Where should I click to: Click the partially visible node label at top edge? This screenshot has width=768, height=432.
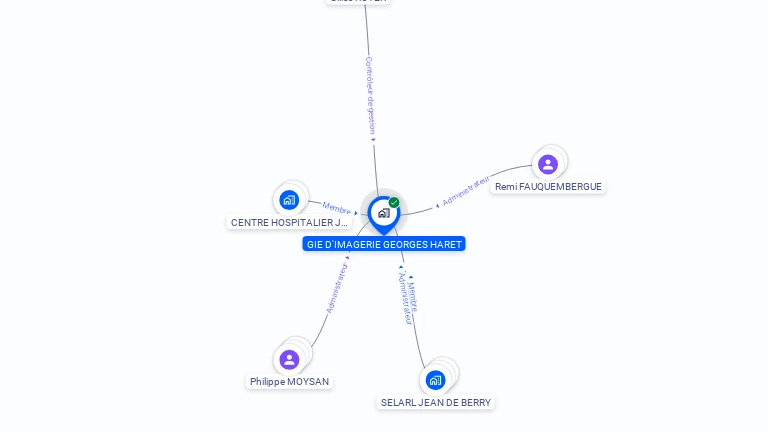358,1
